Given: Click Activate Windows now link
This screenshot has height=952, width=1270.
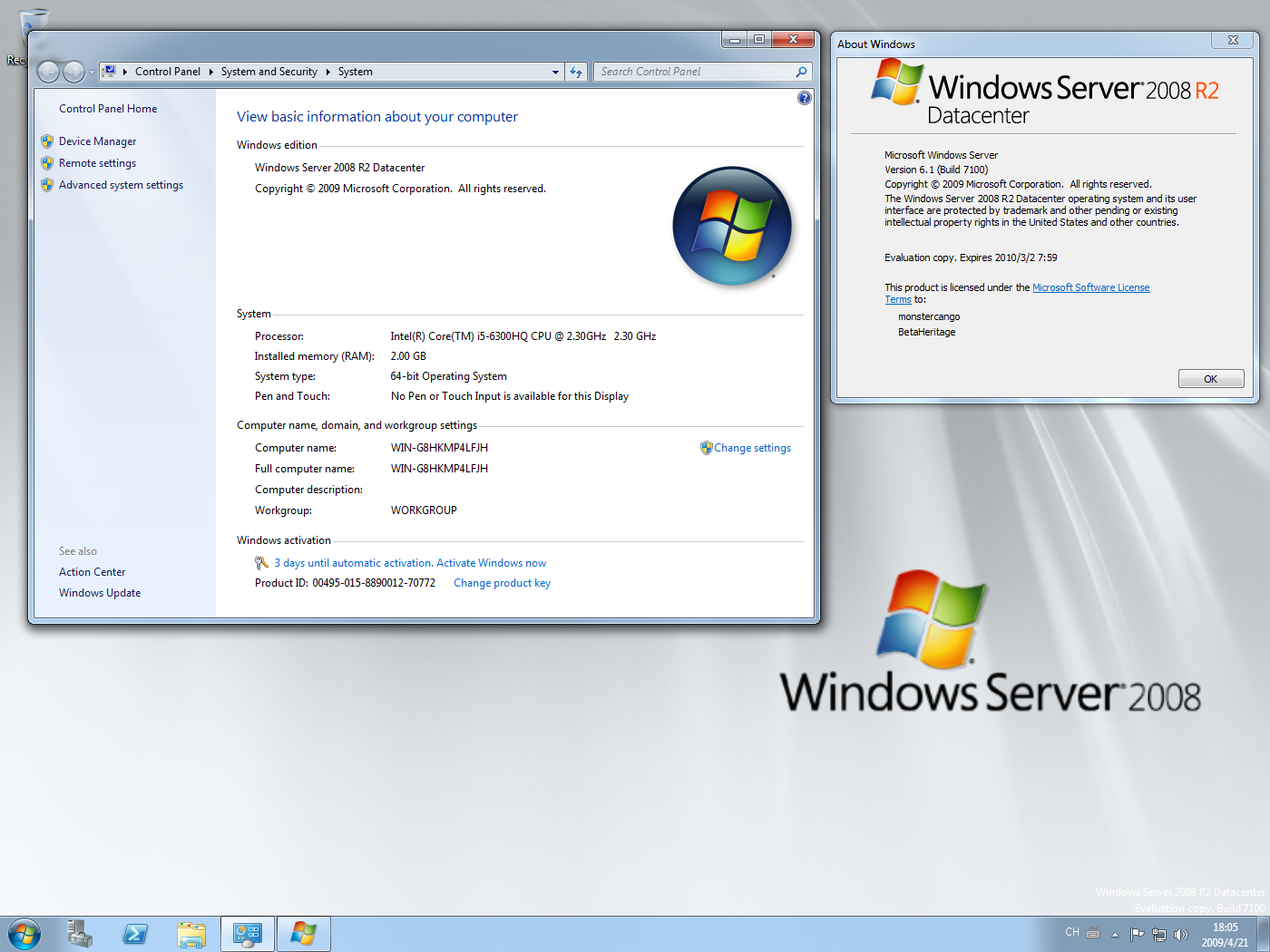Looking at the screenshot, I should pyautogui.click(x=491, y=563).
